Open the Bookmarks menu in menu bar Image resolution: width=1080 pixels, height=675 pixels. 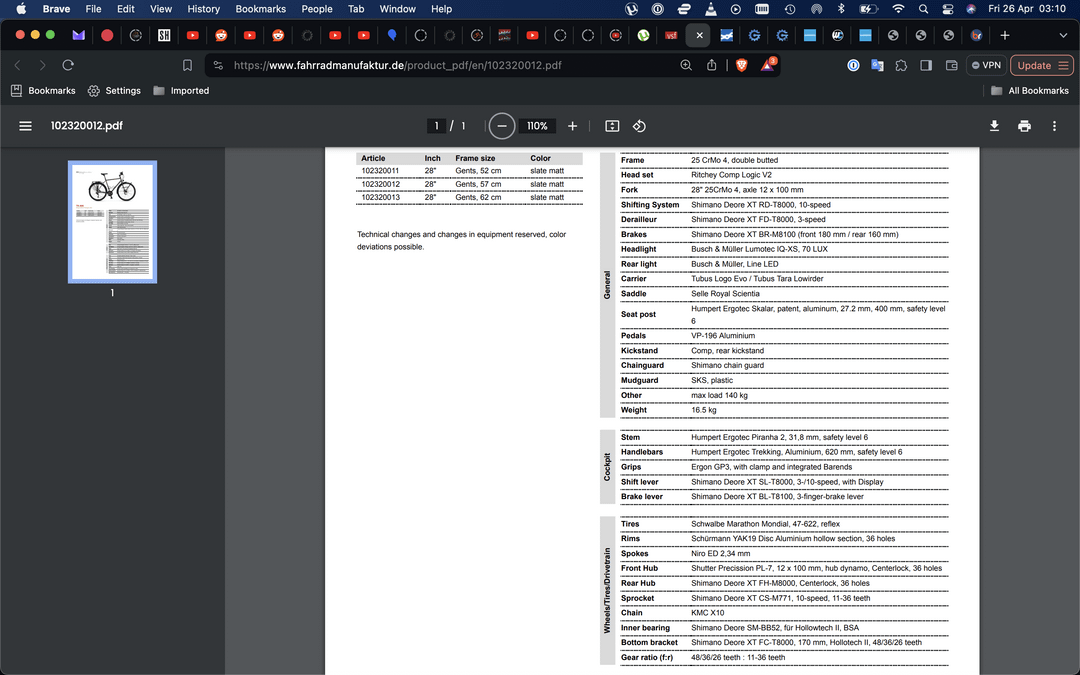pos(260,9)
